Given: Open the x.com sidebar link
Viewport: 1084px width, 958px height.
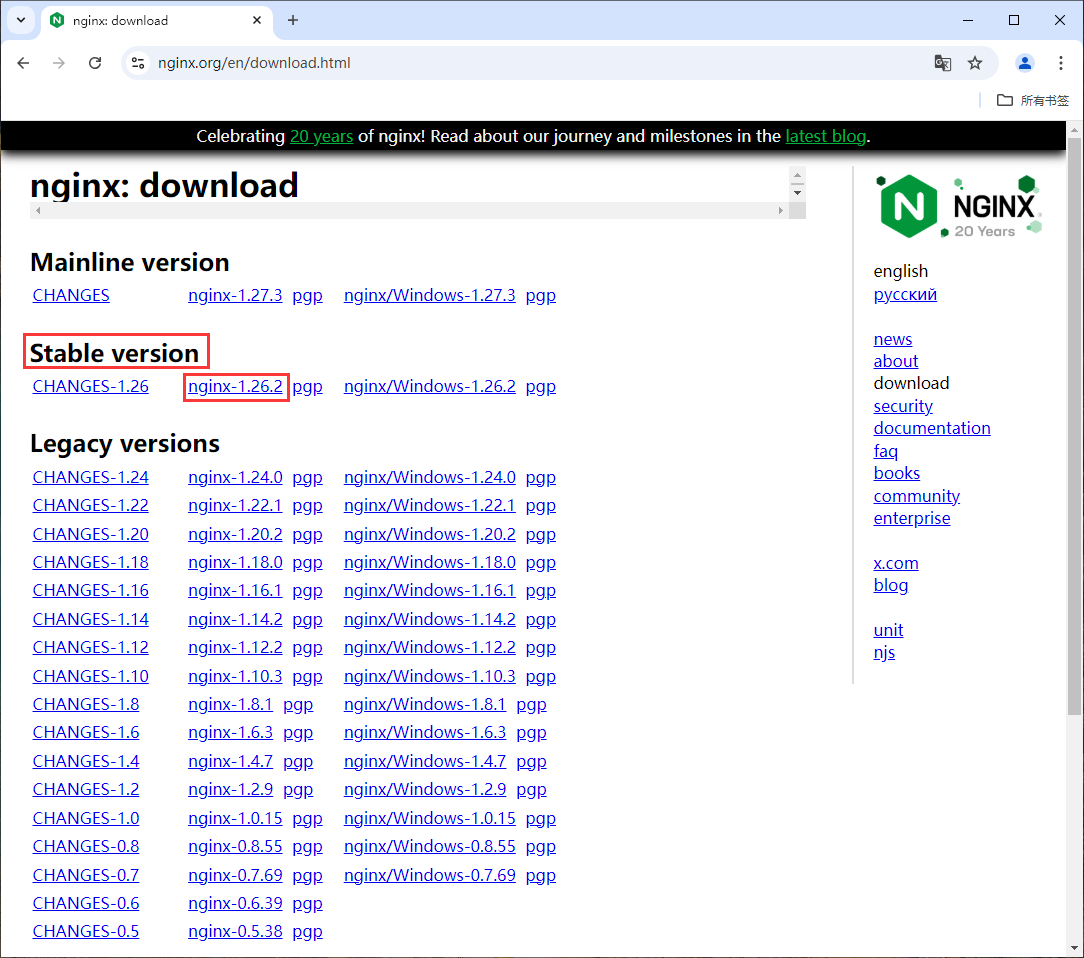Looking at the screenshot, I should pos(896,563).
